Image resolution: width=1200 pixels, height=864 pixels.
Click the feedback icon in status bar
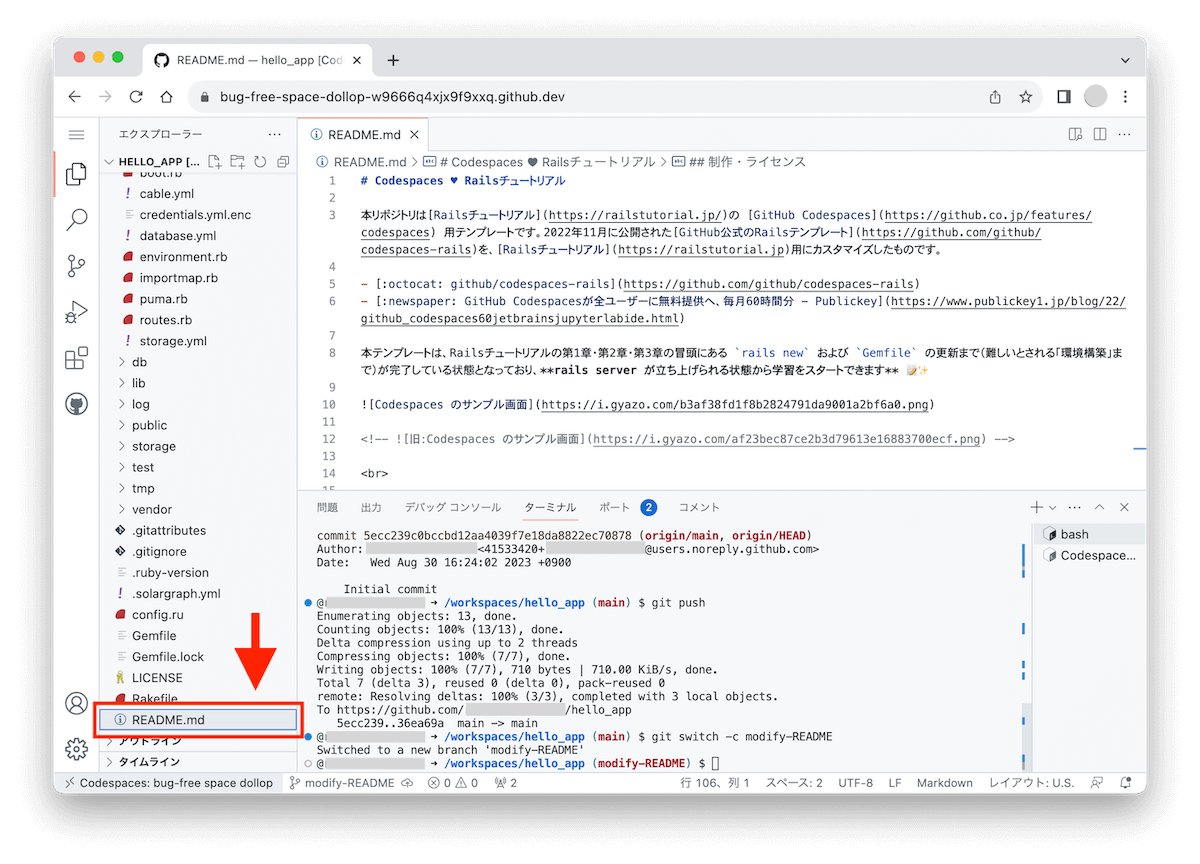click(x=1098, y=783)
